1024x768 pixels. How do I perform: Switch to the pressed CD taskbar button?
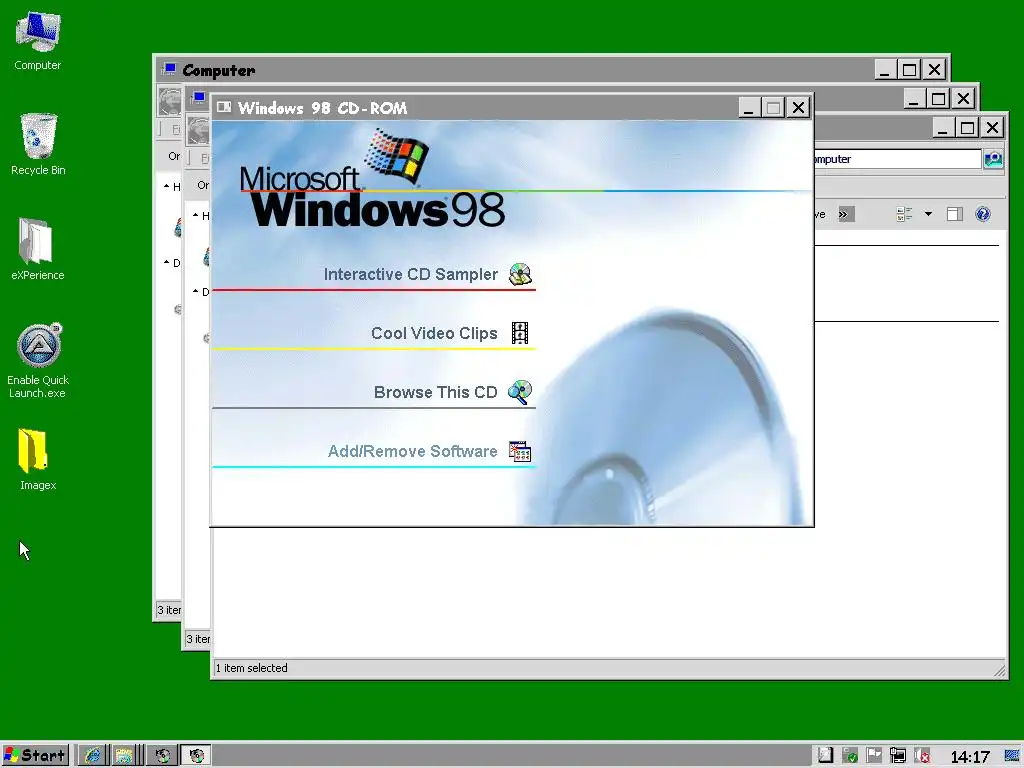click(195, 756)
